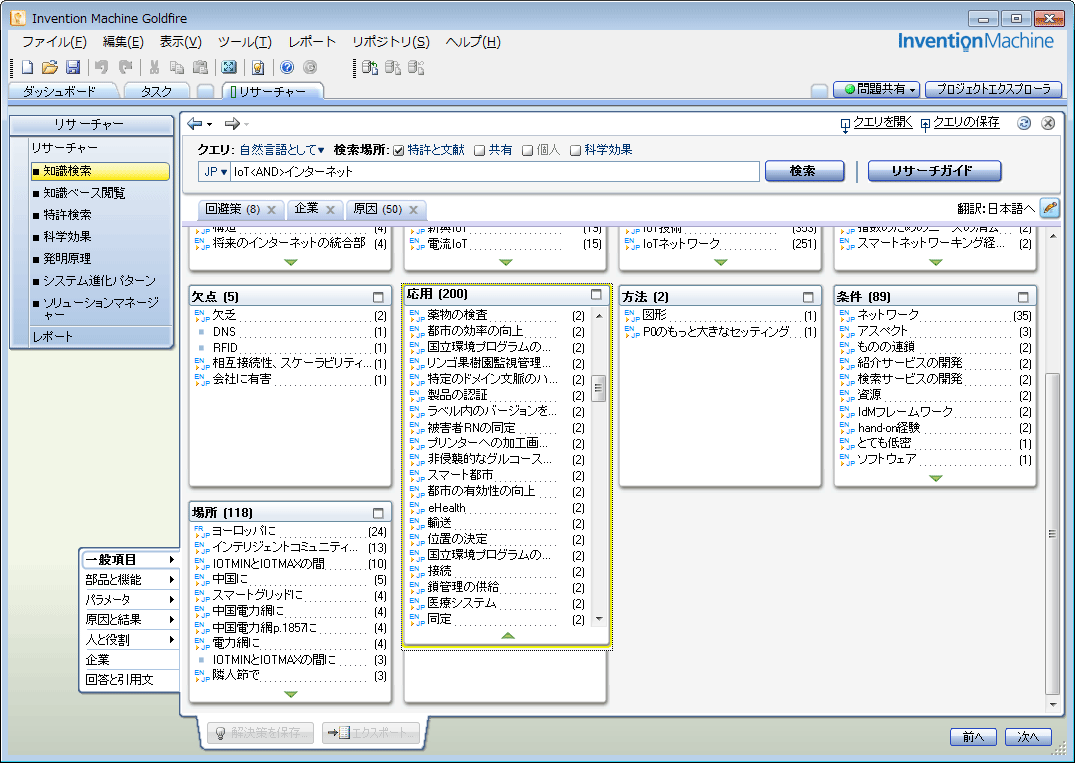Click the 次へ button
The width and height of the screenshot is (1075, 763).
[1028, 737]
